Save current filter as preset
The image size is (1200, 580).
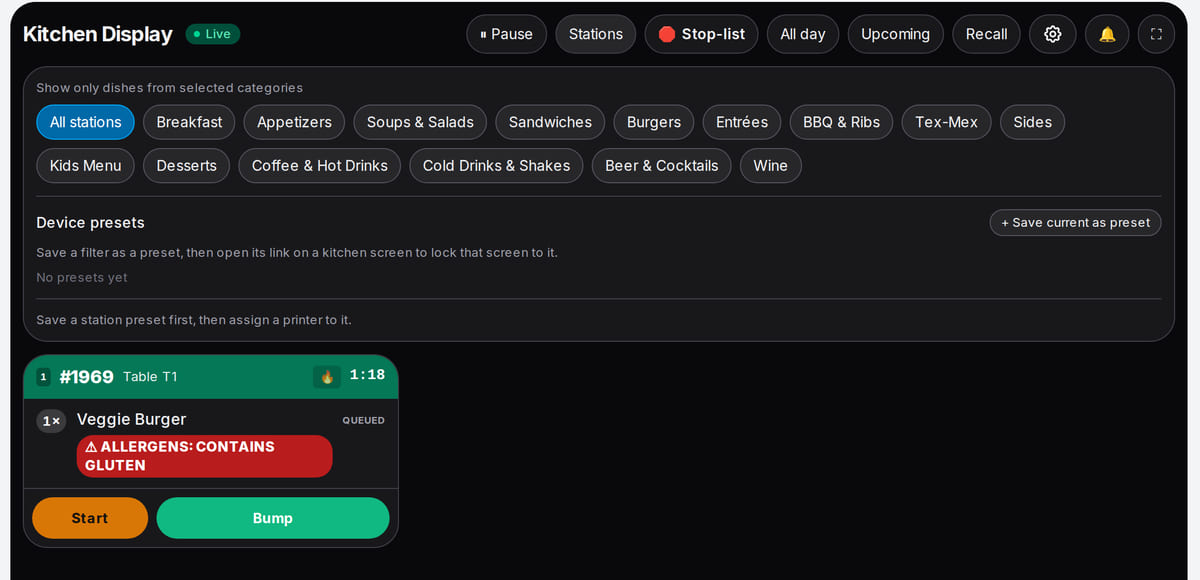[x=1076, y=223]
